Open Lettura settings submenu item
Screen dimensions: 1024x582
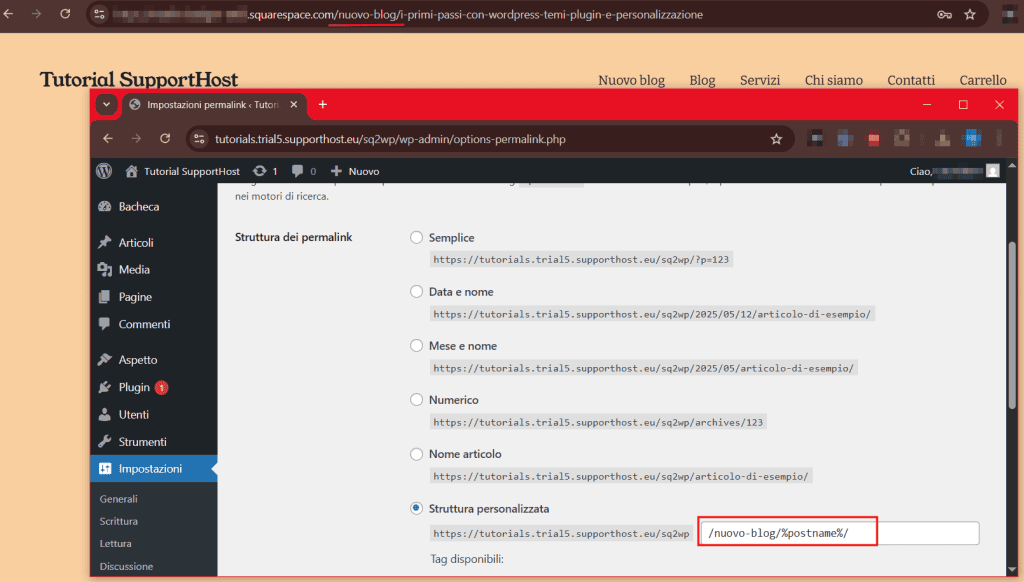116,543
